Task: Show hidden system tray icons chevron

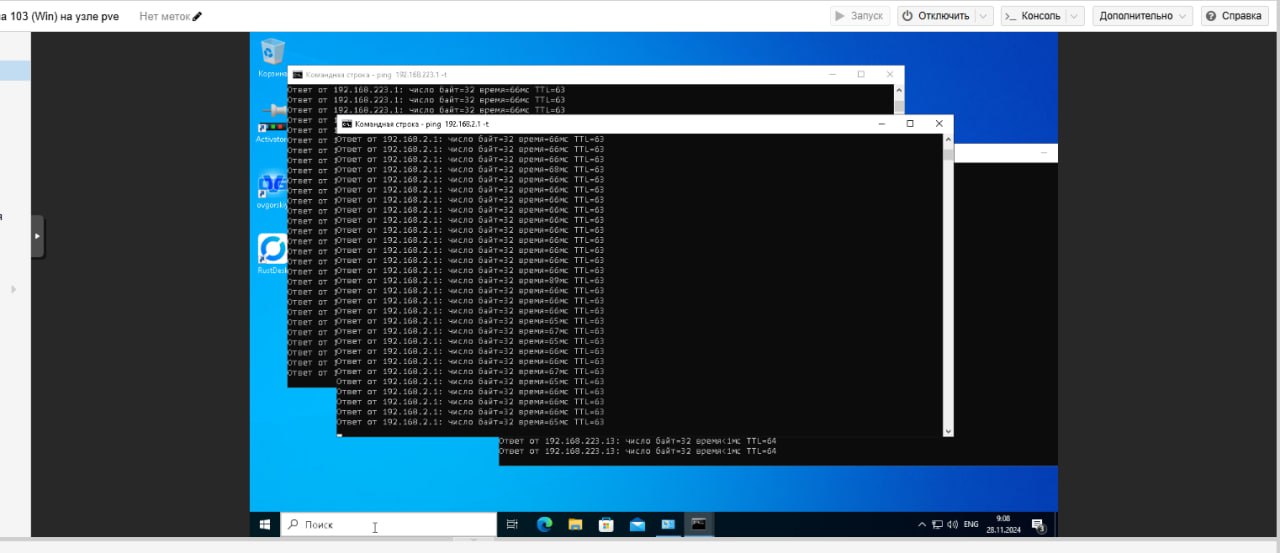Action: point(922,524)
